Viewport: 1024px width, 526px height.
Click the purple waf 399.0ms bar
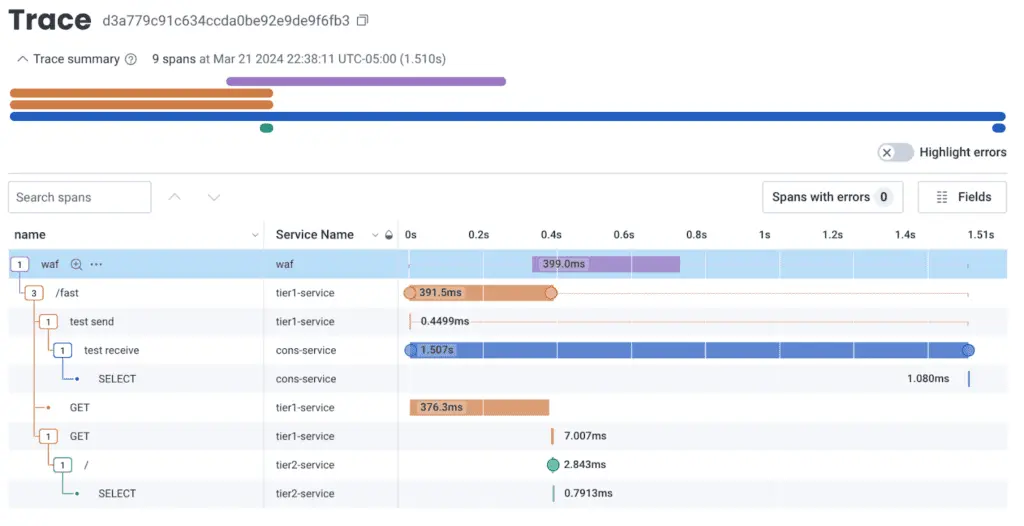(606, 265)
